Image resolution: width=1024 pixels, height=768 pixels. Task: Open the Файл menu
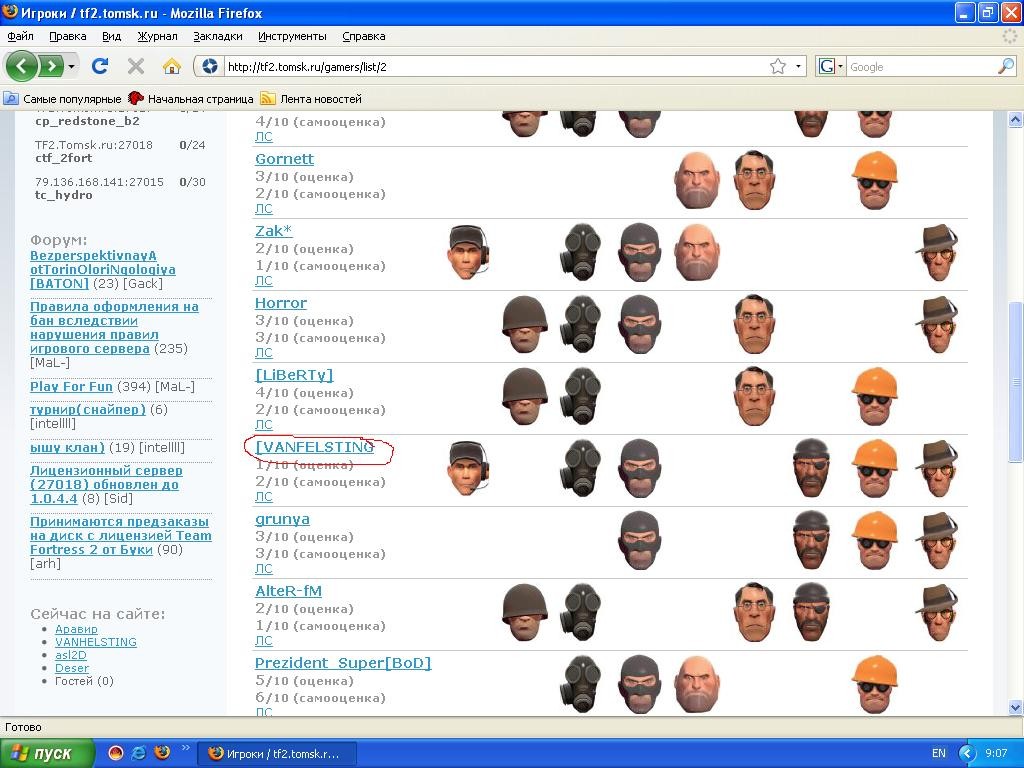[21, 37]
